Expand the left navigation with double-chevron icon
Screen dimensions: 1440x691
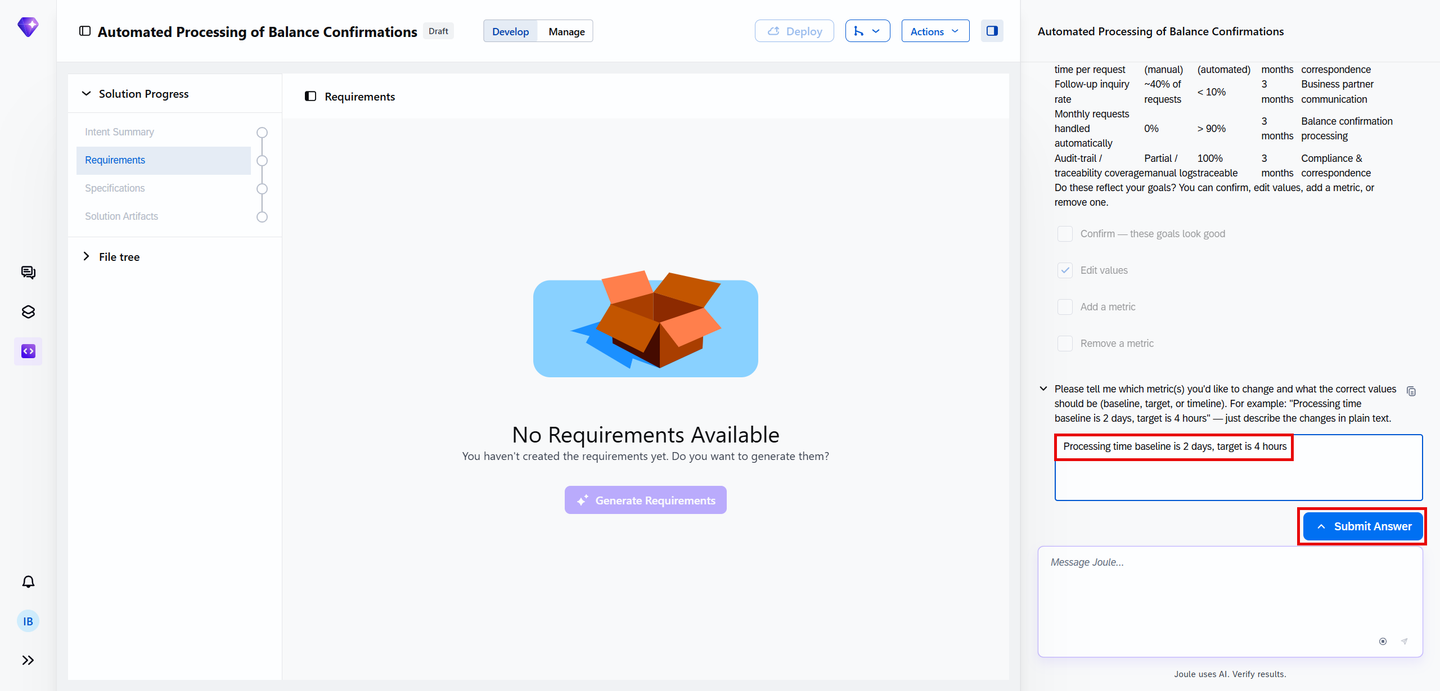click(28, 660)
